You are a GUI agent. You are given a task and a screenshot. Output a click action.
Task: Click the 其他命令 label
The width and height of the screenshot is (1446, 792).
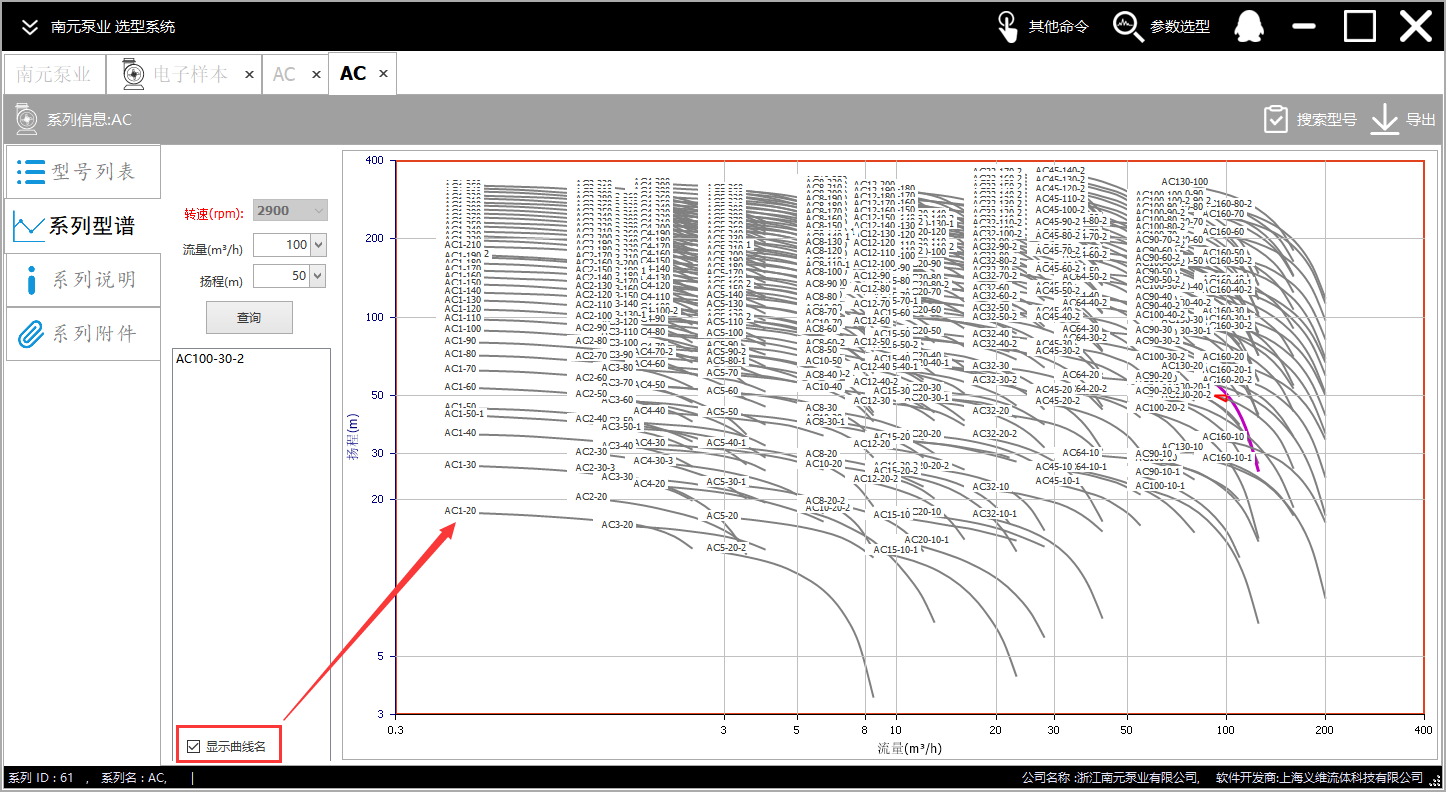click(x=1058, y=26)
